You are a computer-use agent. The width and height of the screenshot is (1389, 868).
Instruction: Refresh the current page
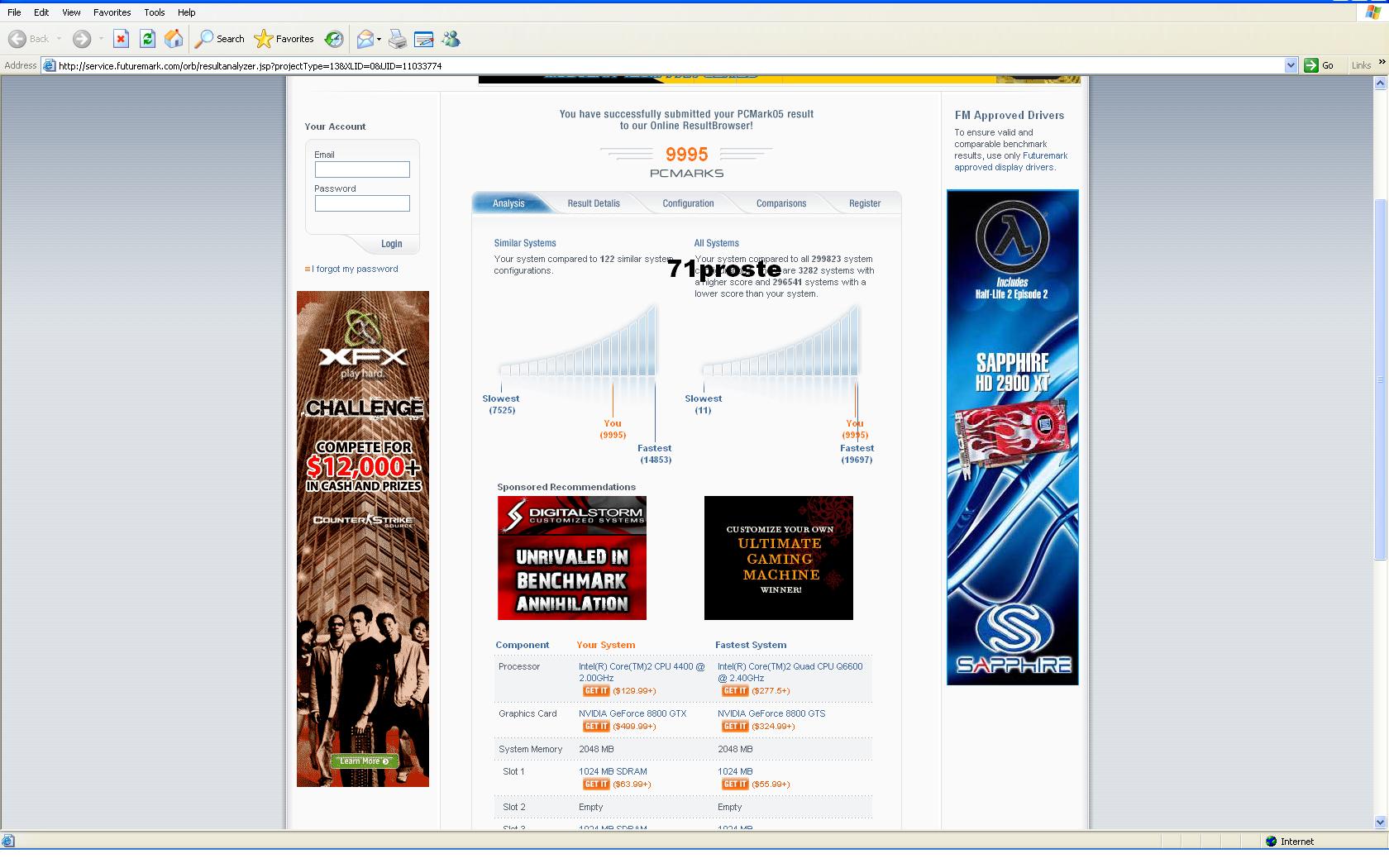(x=147, y=39)
